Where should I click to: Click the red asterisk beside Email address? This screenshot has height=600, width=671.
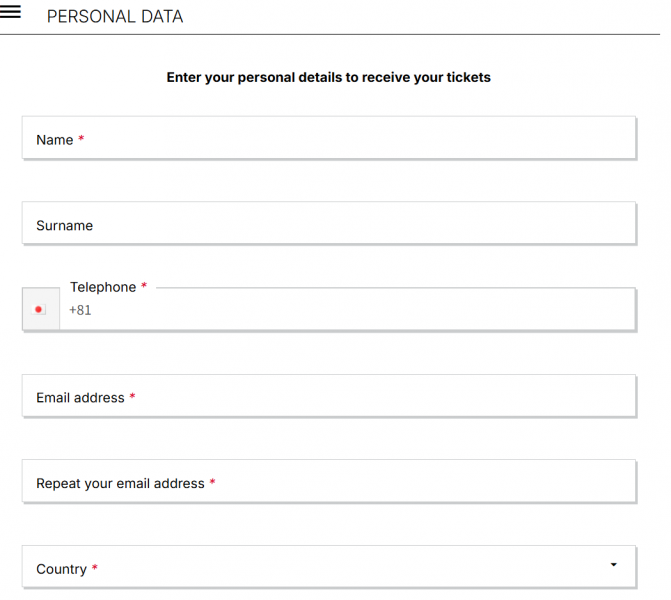coord(132,397)
